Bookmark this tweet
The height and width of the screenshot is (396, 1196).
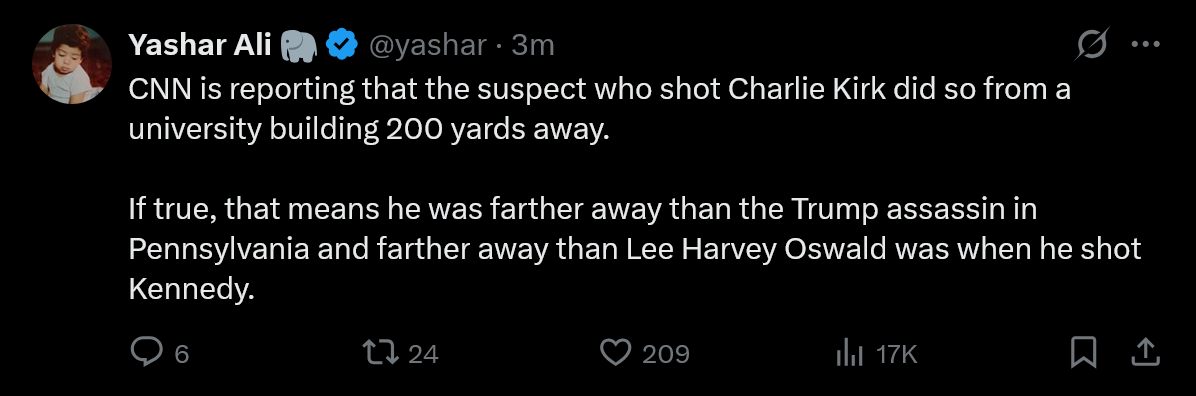[1083, 353]
